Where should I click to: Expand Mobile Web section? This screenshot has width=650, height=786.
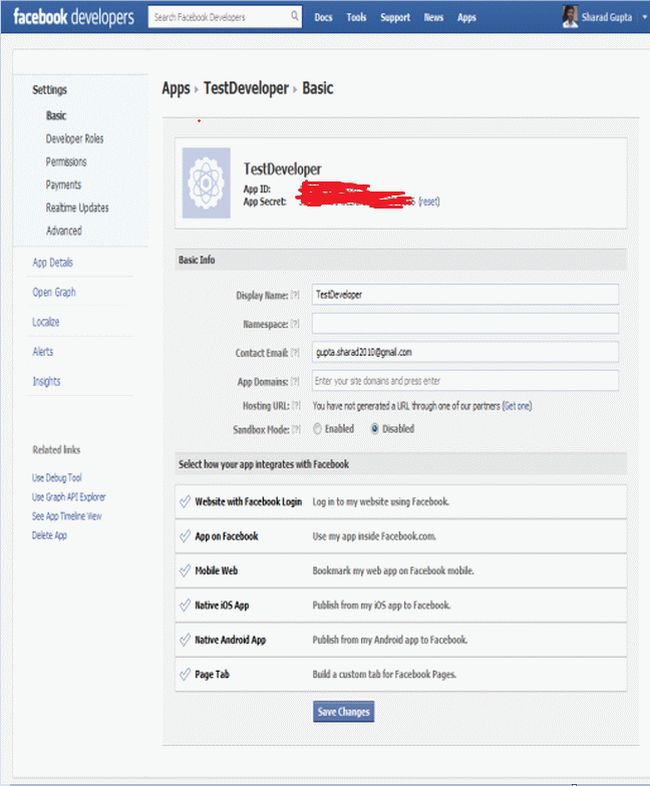coord(401,571)
